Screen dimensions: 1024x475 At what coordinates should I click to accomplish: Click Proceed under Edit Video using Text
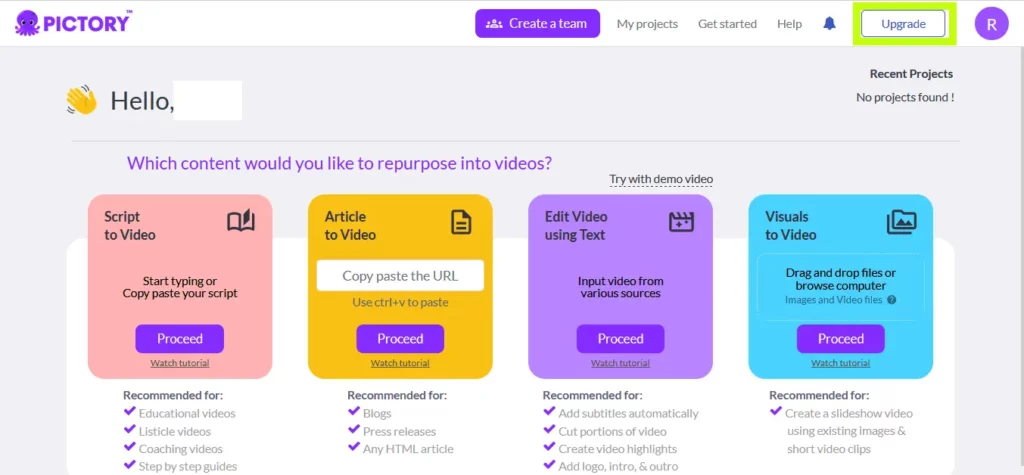click(620, 338)
